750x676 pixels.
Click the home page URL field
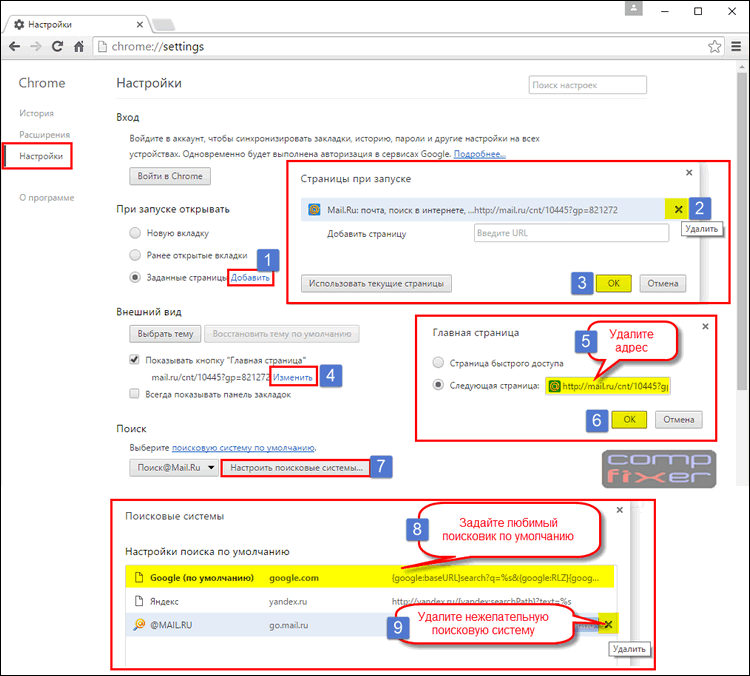[608, 386]
